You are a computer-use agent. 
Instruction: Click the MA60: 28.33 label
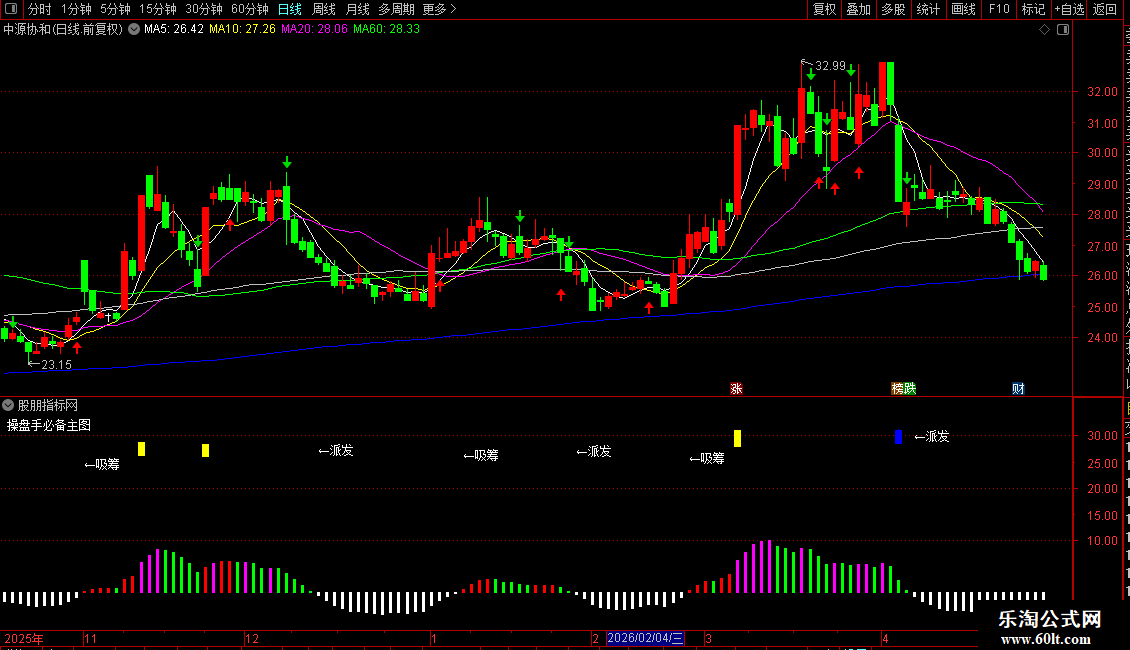pos(386,29)
